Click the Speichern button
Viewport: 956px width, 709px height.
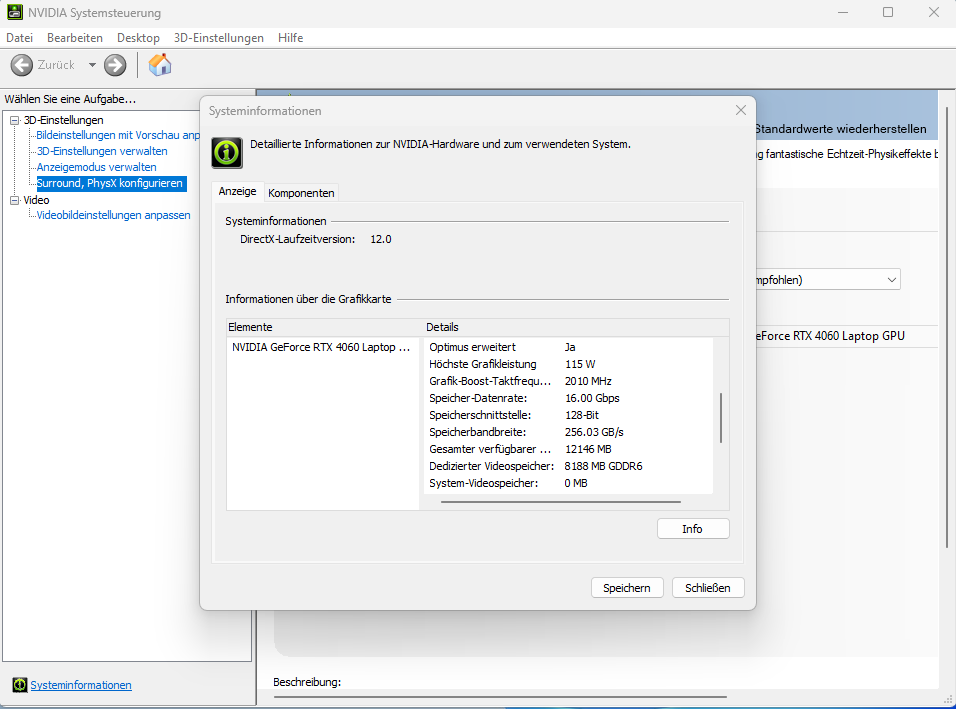(x=627, y=588)
